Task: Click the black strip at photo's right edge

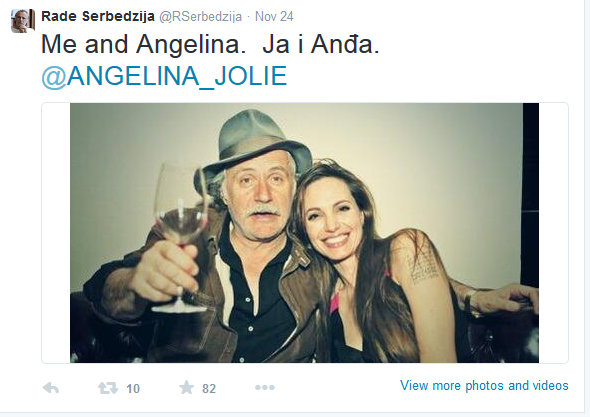Action: [531, 195]
